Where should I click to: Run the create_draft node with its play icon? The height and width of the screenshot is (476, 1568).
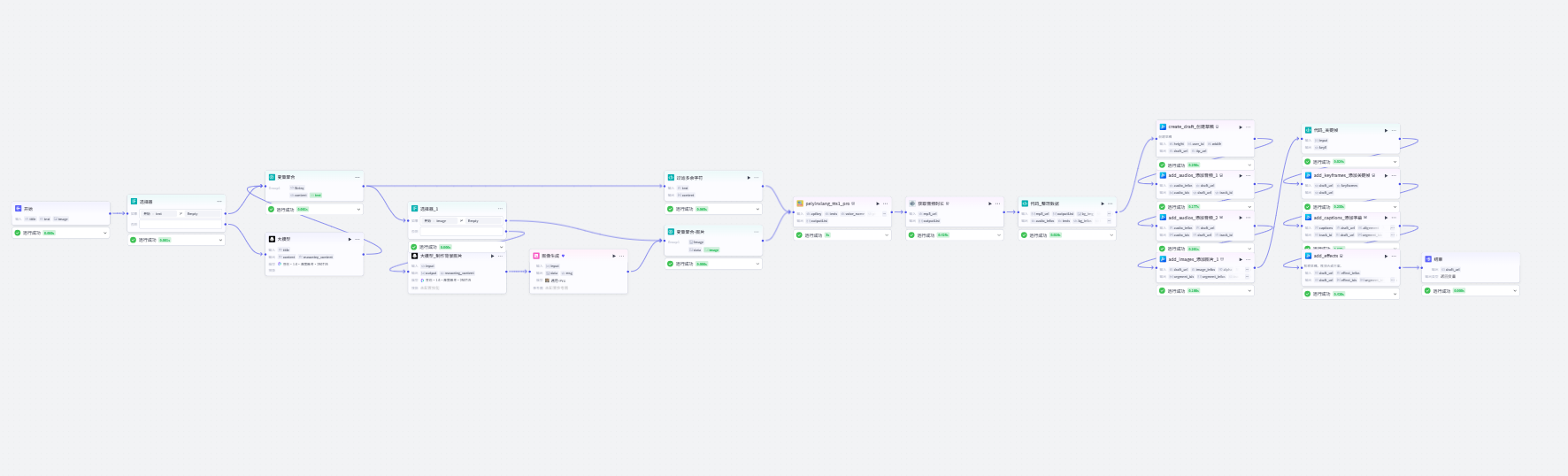(x=1241, y=127)
